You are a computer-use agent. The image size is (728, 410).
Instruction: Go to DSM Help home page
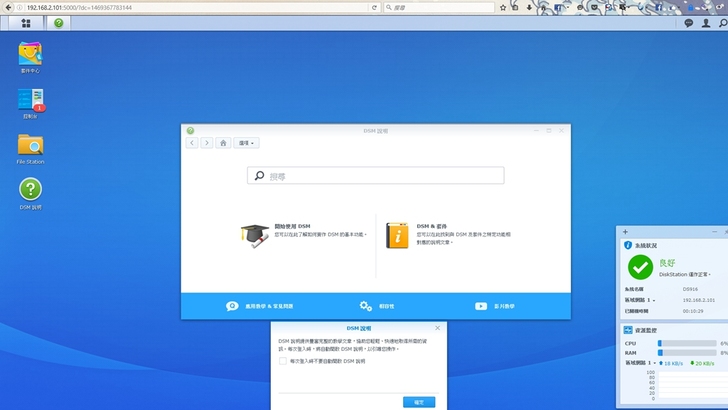[x=223, y=143]
